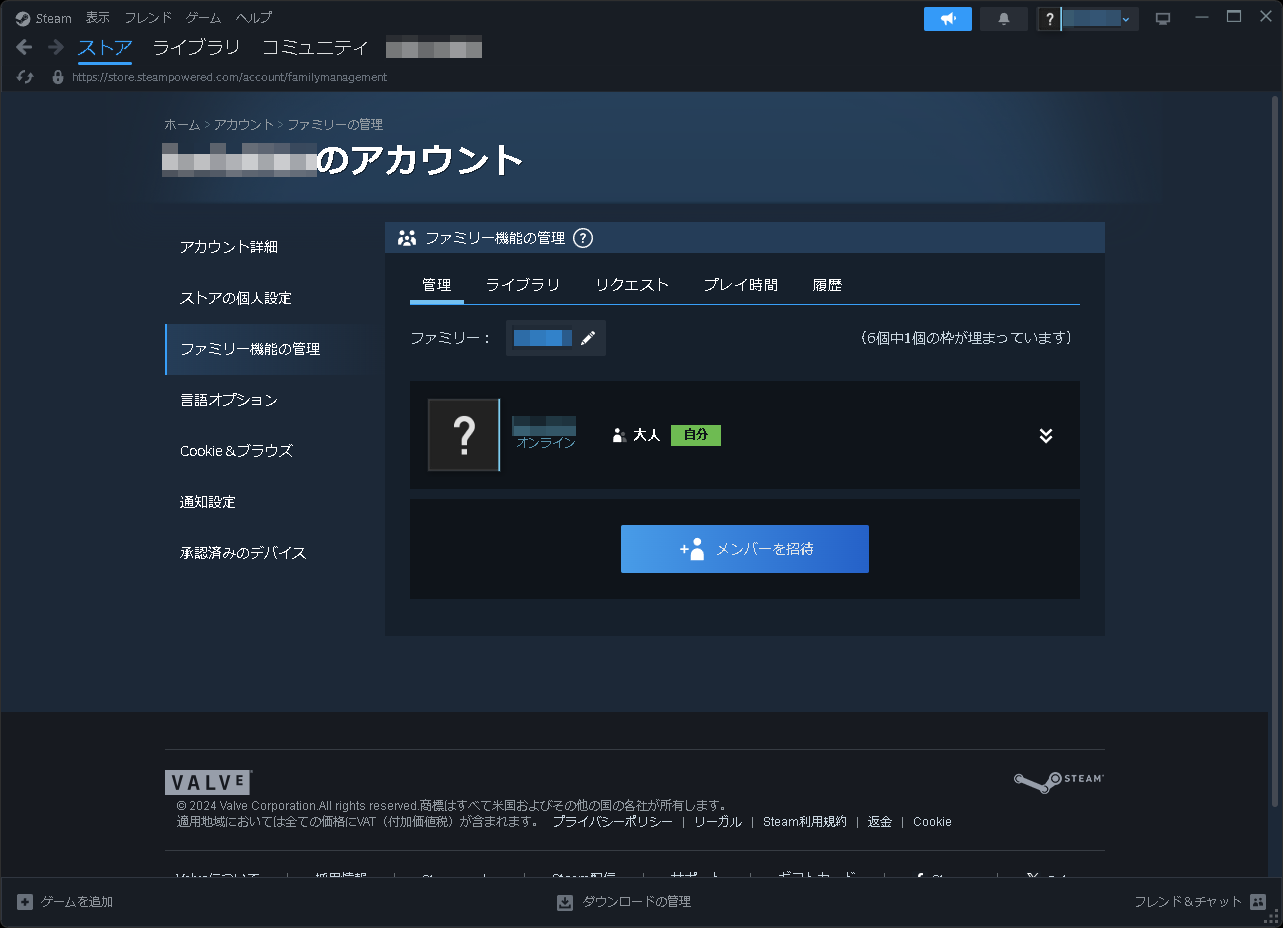Navigate back with the left arrow

(23, 46)
